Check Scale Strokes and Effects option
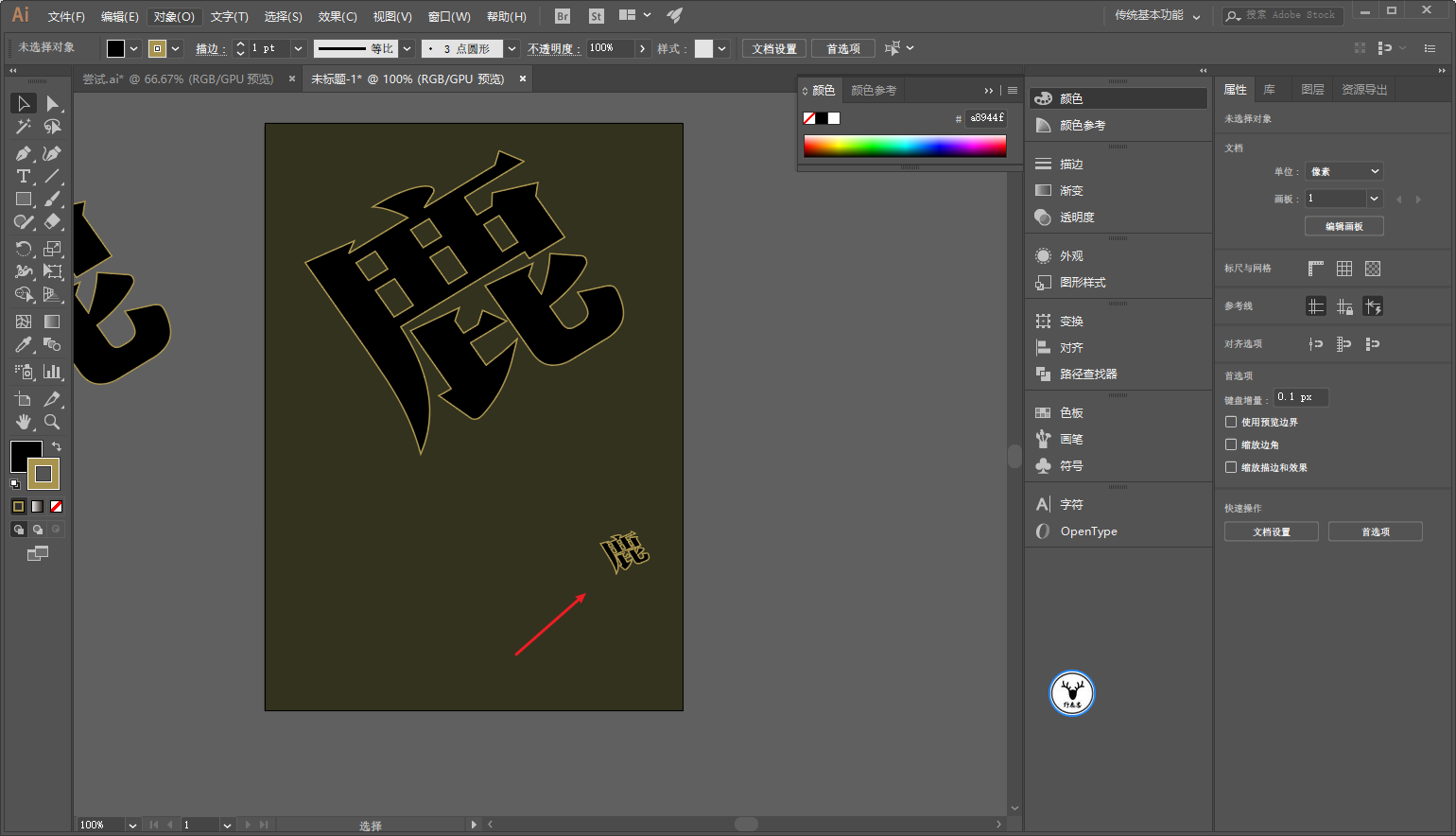 click(x=1231, y=467)
